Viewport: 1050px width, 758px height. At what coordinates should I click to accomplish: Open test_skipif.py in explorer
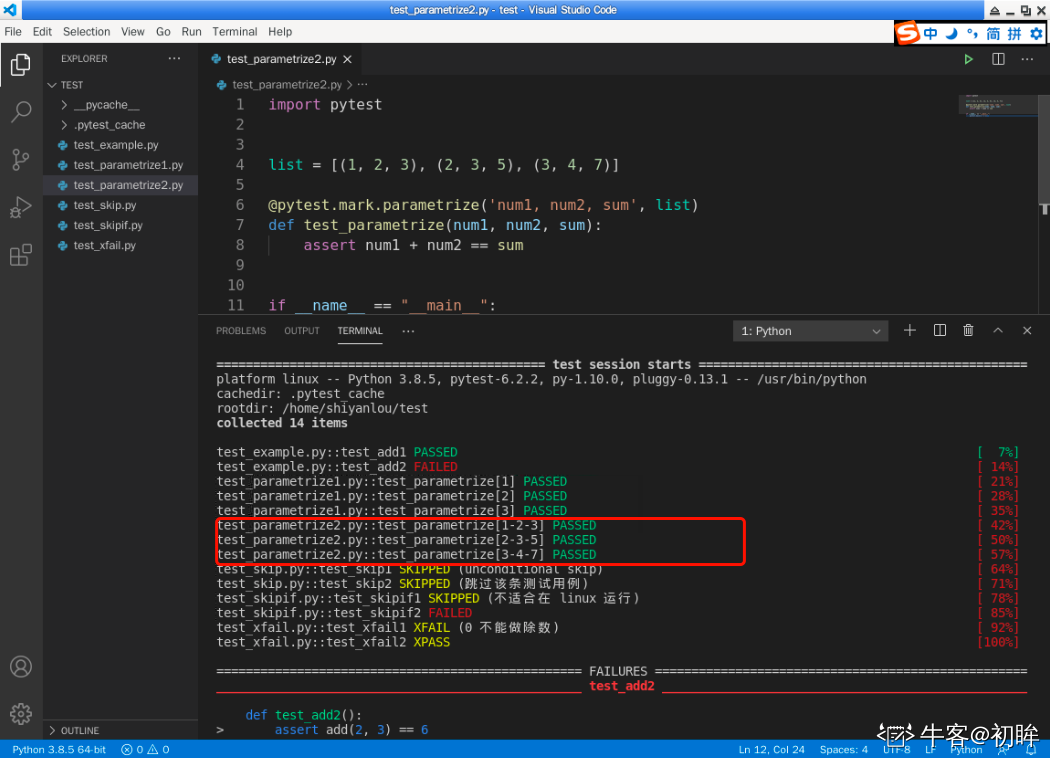pos(108,226)
